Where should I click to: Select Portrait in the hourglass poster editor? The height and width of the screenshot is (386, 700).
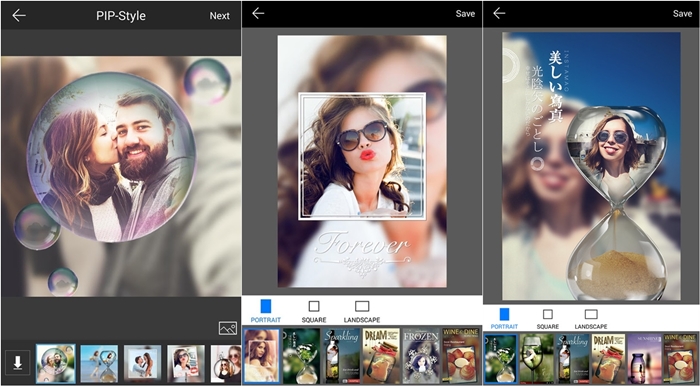tap(504, 318)
